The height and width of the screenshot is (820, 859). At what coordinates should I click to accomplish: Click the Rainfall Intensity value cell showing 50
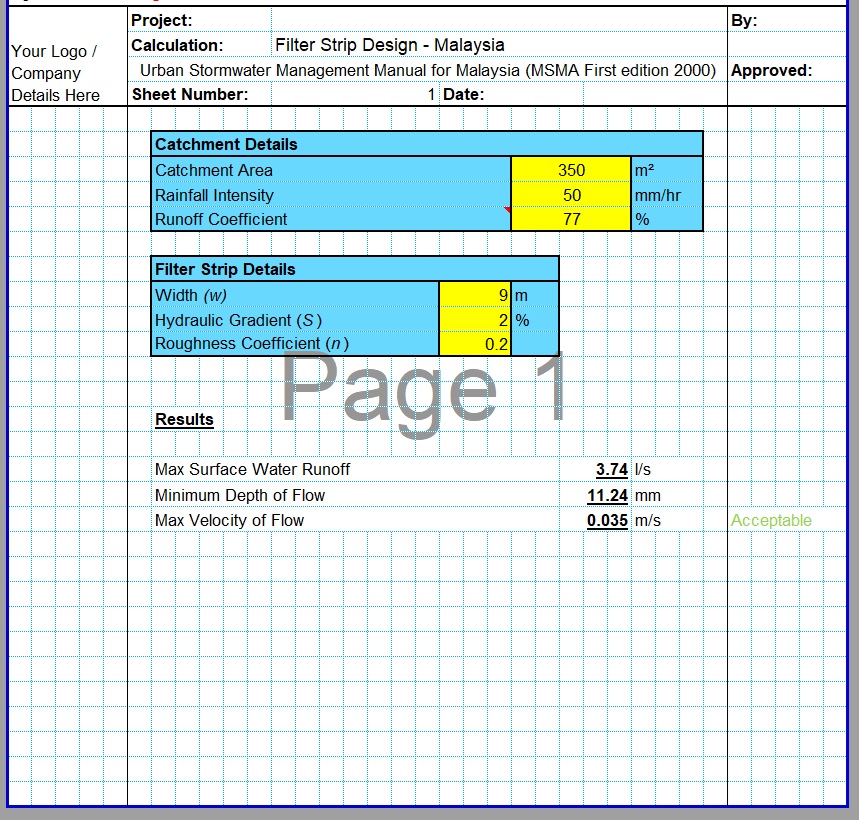[x=571, y=195]
